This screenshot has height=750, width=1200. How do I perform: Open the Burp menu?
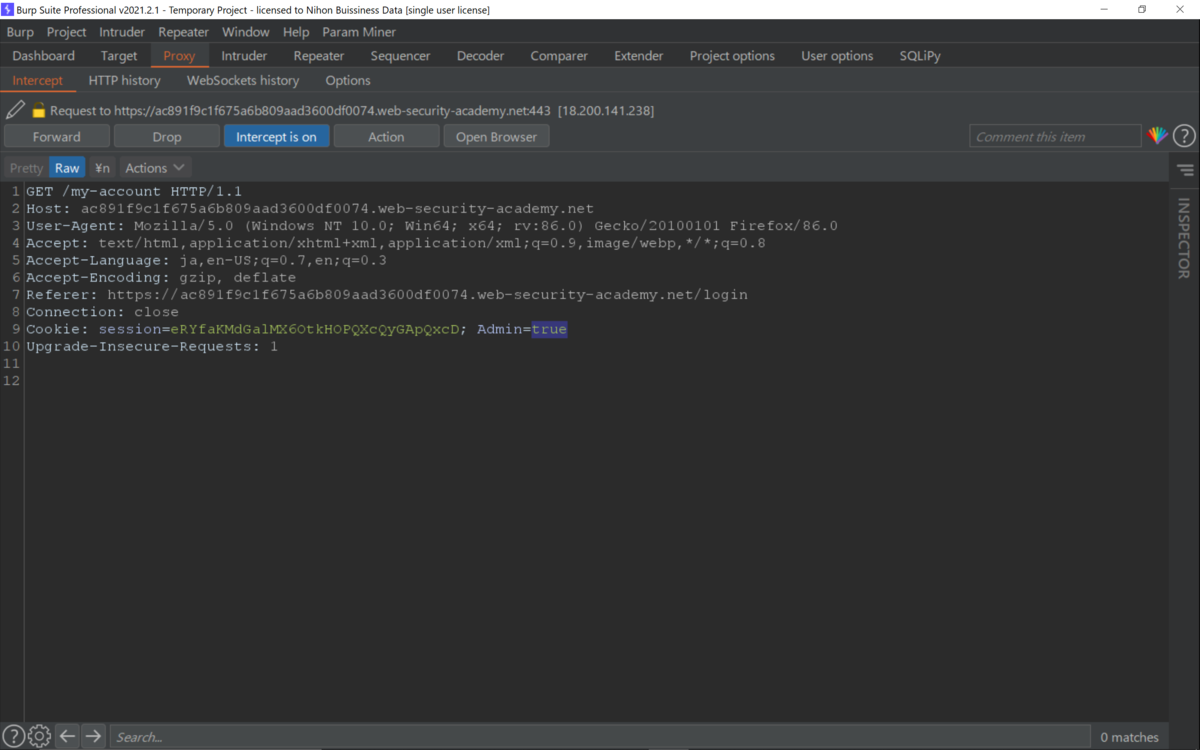20,32
